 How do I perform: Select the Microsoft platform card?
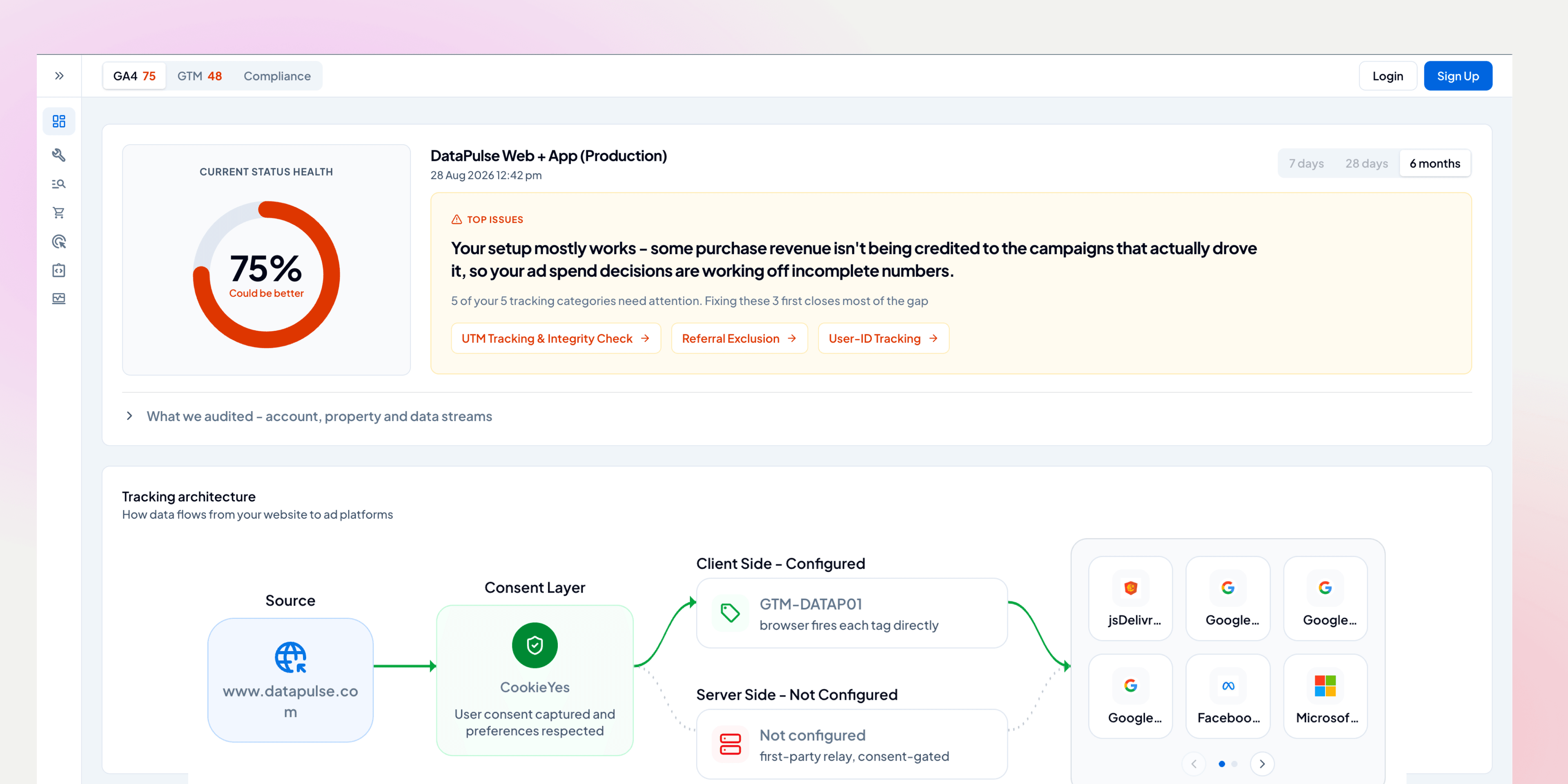[1325, 696]
